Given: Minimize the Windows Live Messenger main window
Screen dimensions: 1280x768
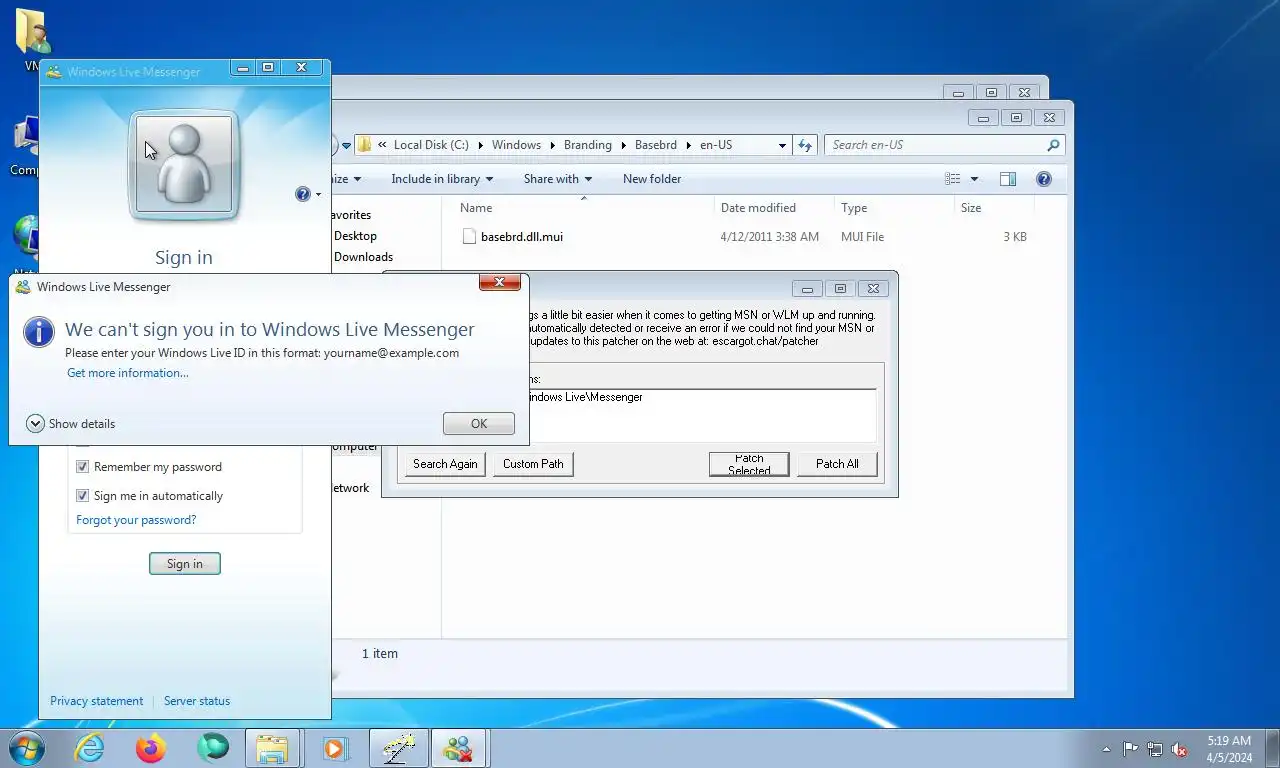Looking at the screenshot, I should tap(243, 68).
